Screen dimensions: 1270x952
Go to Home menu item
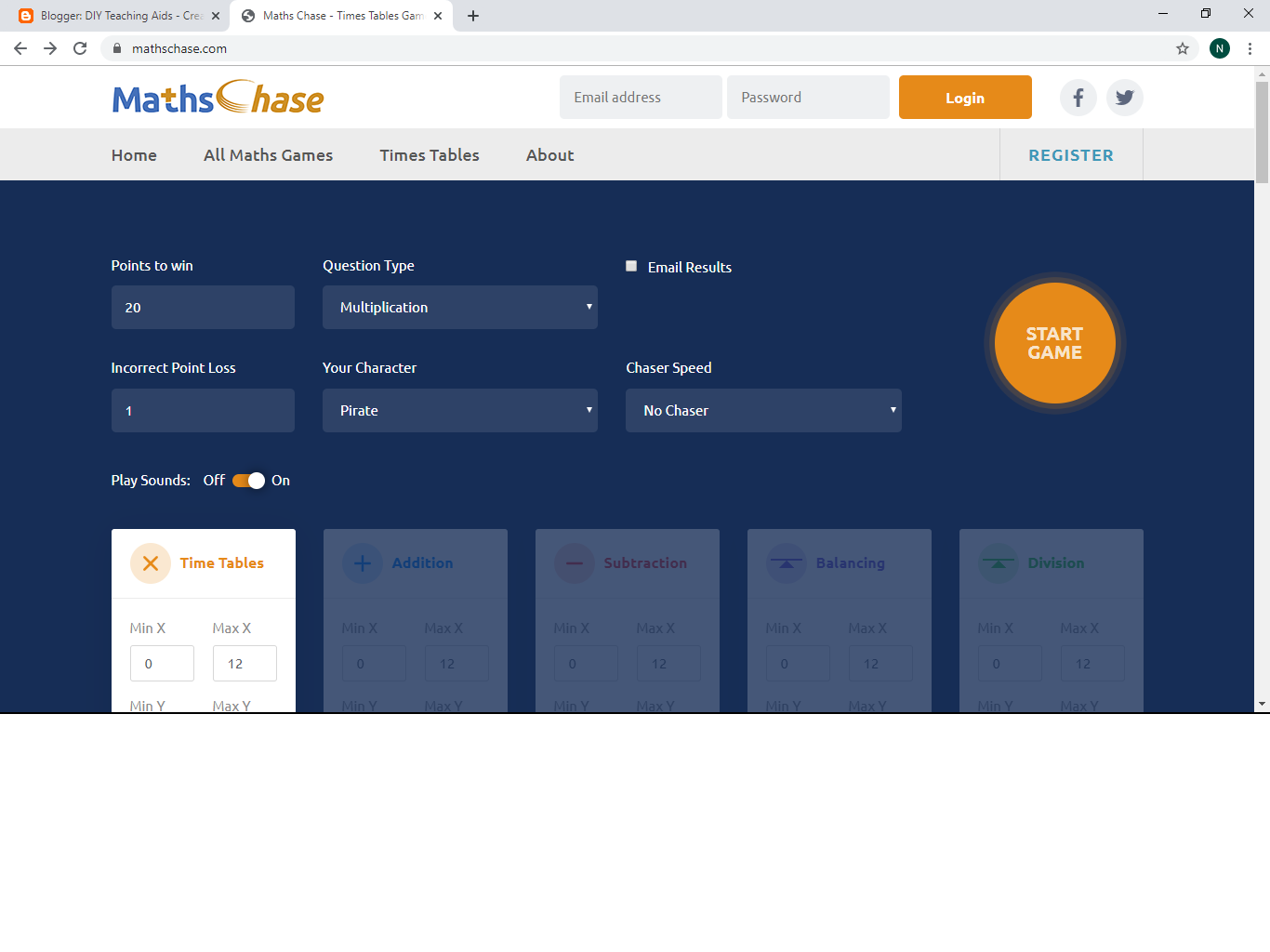pyautogui.click(x=134, y=155)
